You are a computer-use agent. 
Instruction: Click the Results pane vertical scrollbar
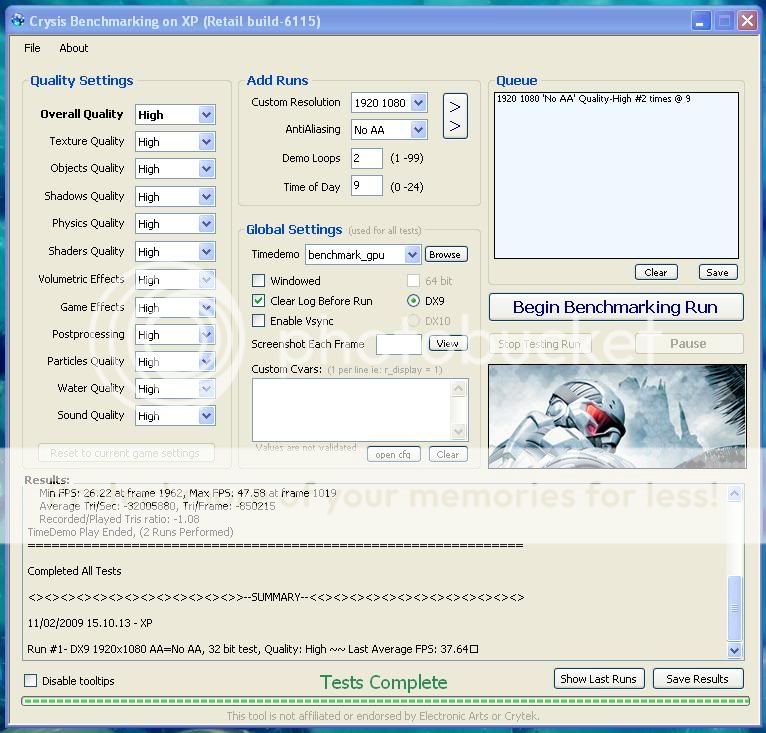click(x=735, y=570)
